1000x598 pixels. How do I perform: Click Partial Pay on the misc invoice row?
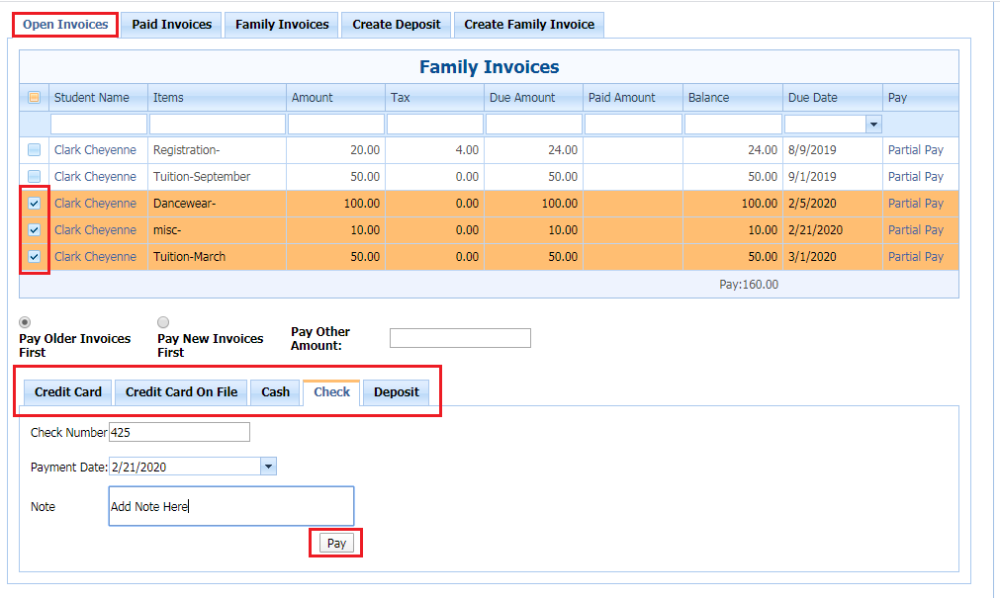[917, 230]
